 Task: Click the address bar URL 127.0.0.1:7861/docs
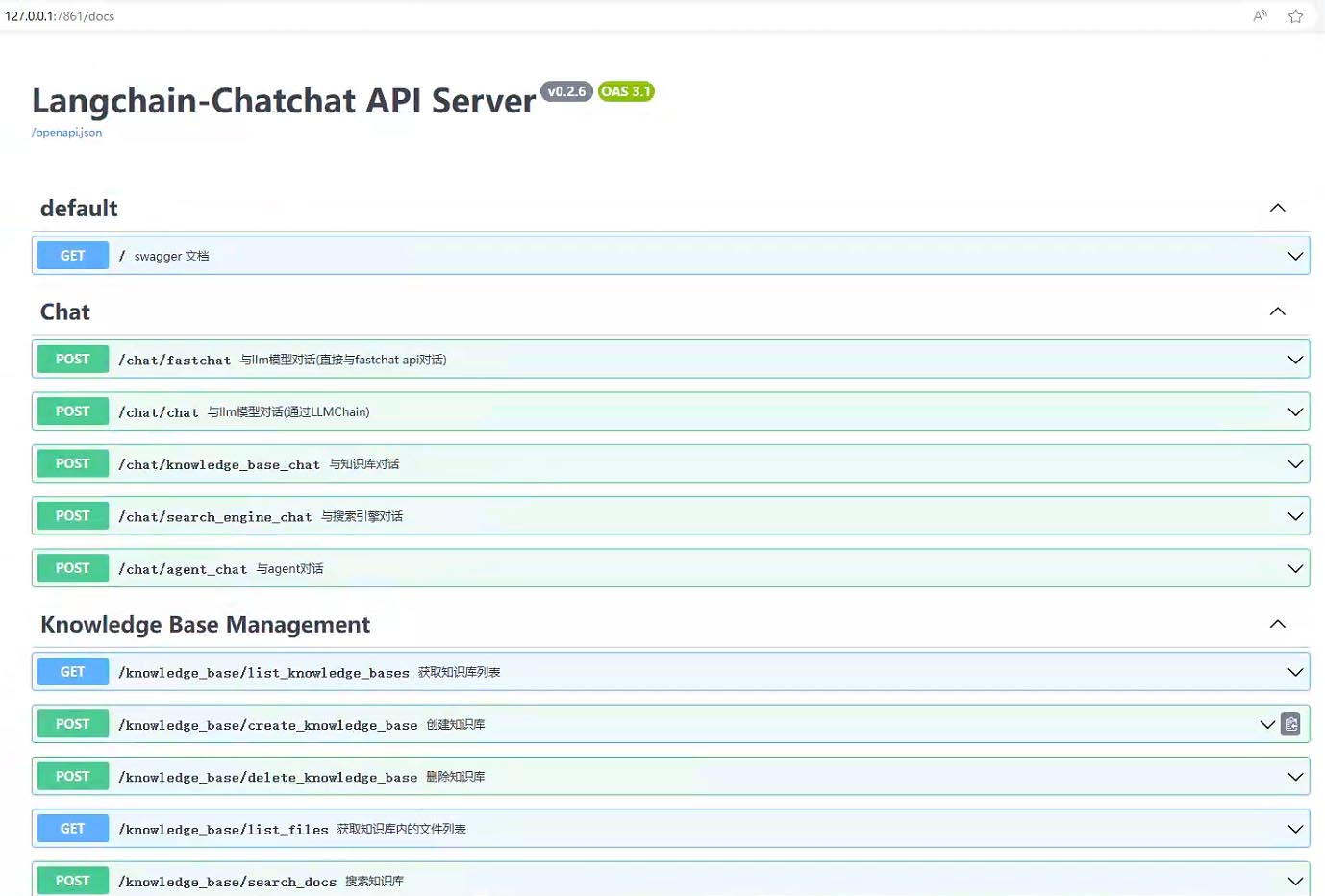point(60,16)
